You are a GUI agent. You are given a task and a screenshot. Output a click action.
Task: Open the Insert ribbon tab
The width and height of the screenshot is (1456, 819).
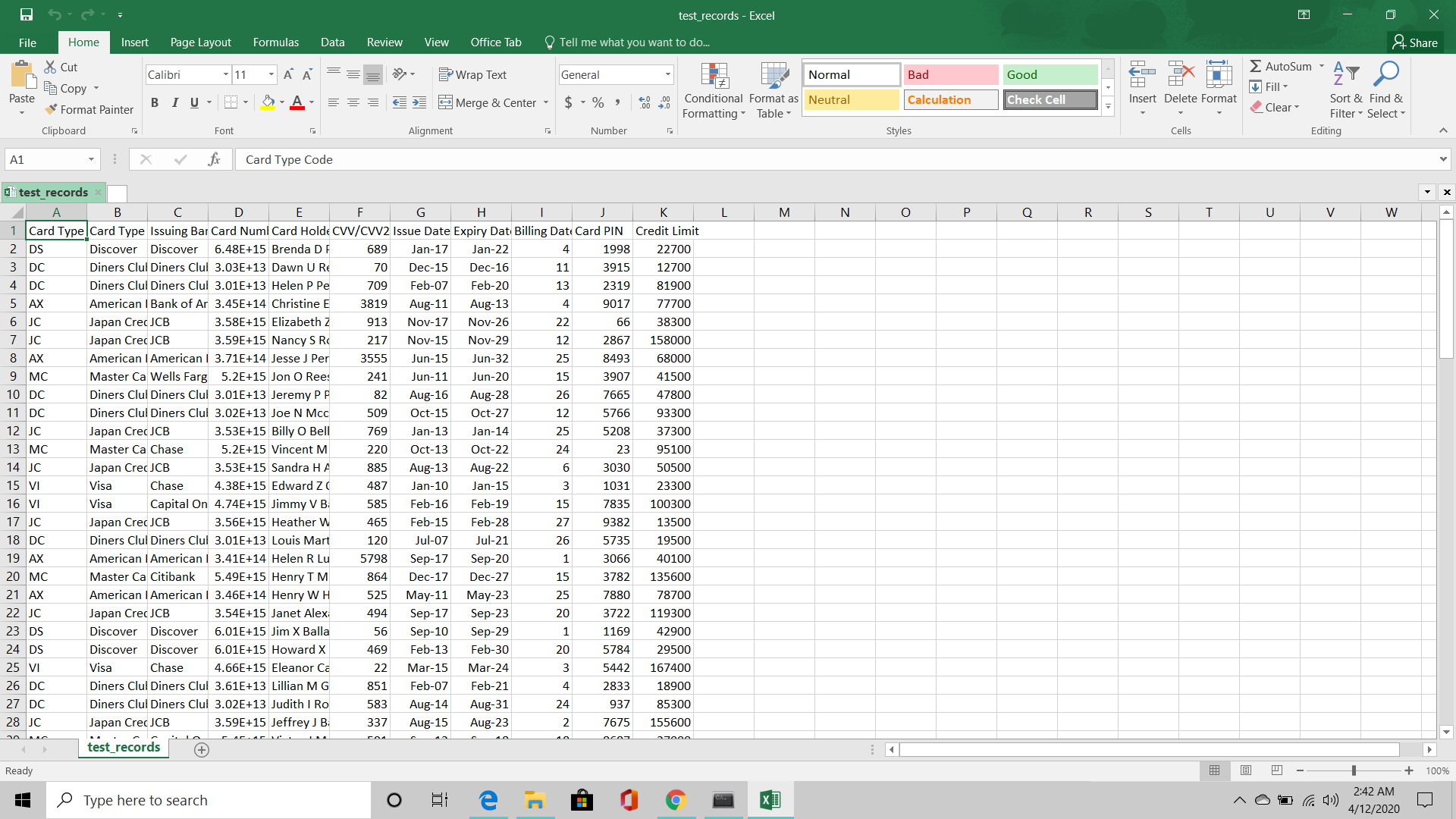click(134, 42)
